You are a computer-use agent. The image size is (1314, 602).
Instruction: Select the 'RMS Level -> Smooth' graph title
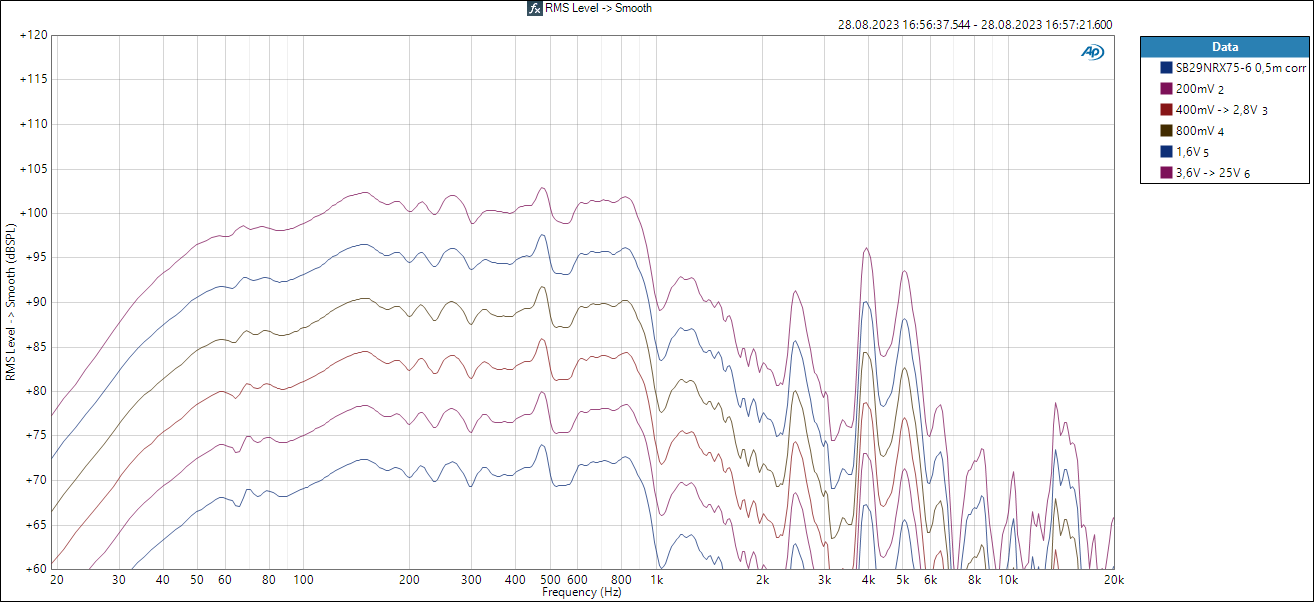pyautogui.click(x=598, y=8)
